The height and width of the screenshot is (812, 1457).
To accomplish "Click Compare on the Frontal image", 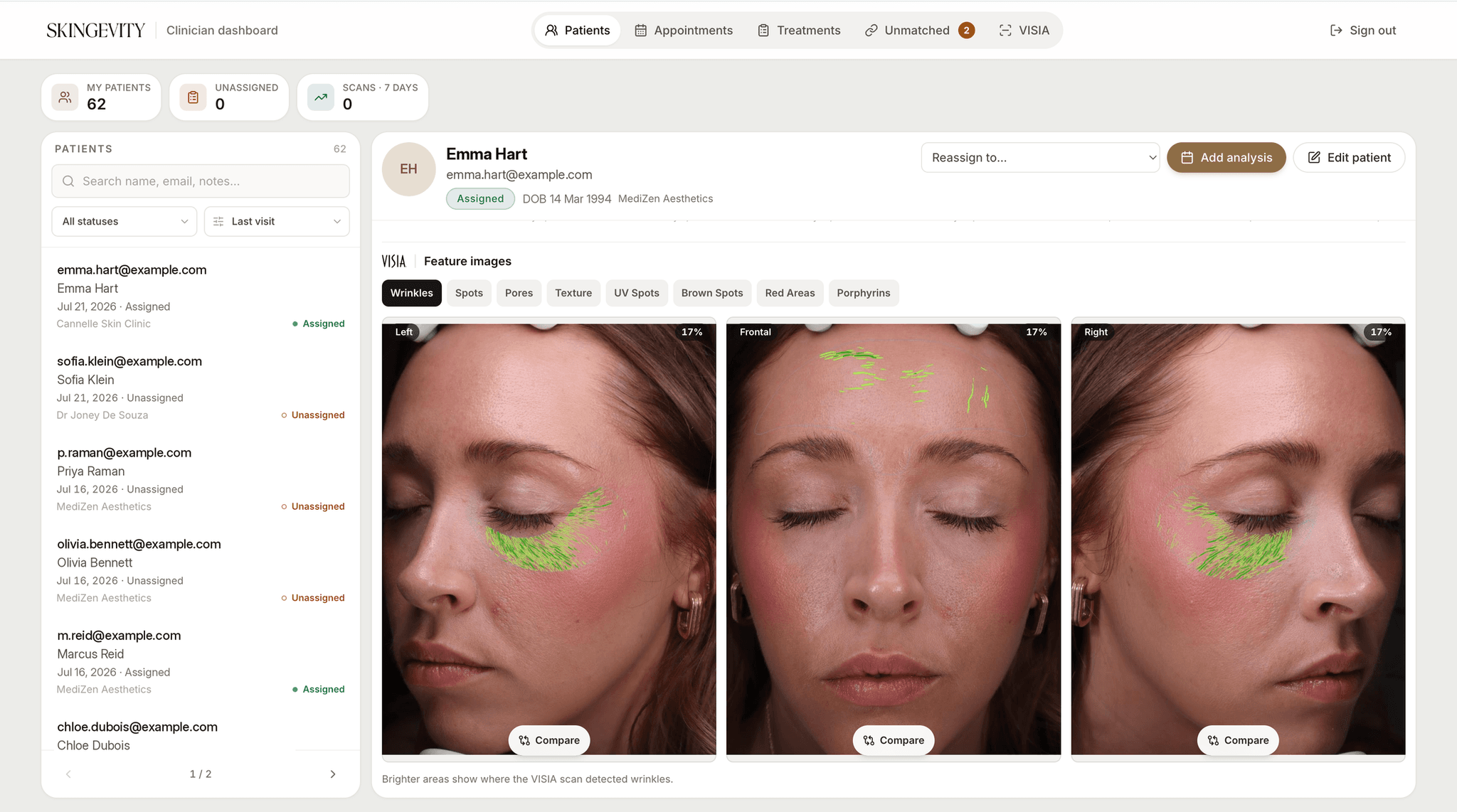I will [x=894, y=740].
